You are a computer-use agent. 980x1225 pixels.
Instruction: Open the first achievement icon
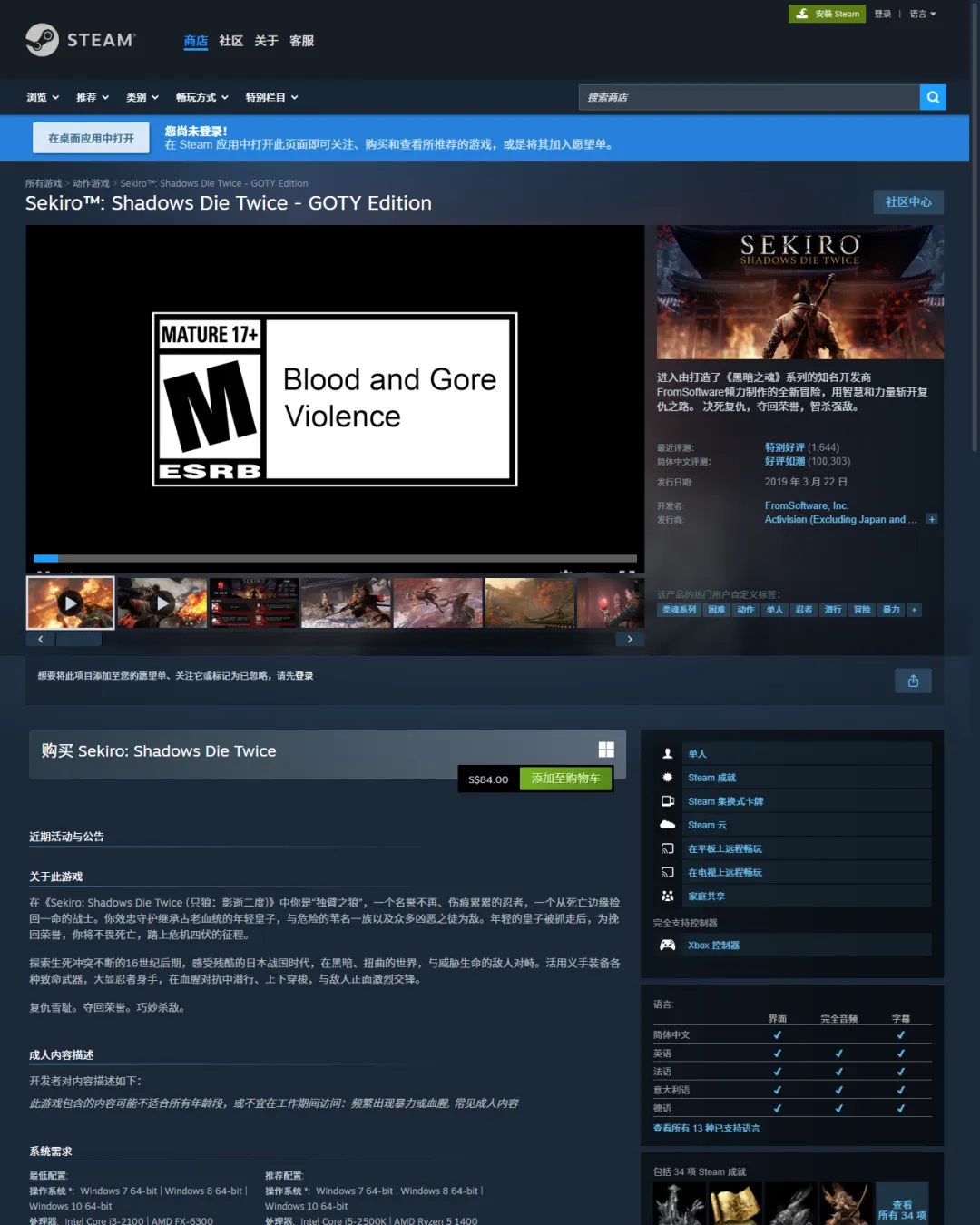pos(679,1204)
